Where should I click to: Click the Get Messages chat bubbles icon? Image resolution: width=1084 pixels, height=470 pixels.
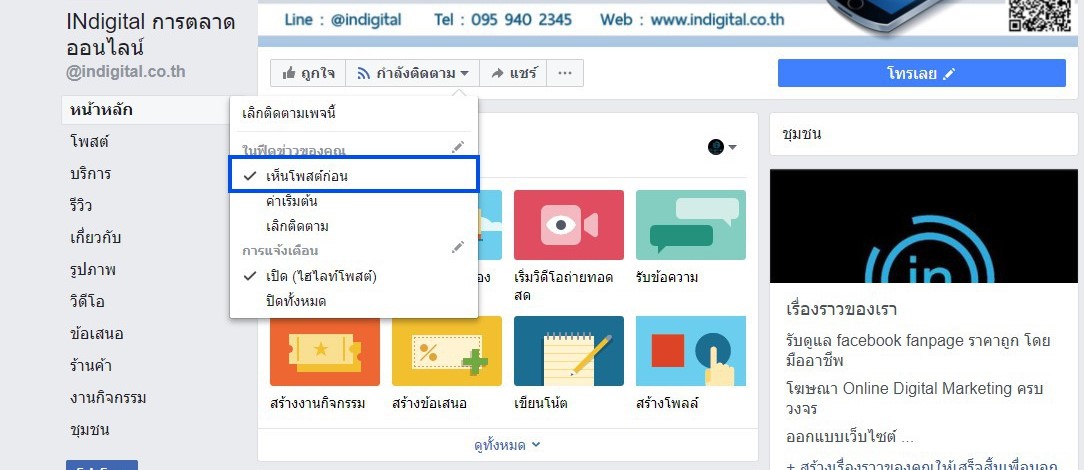[x=691, y=225]
